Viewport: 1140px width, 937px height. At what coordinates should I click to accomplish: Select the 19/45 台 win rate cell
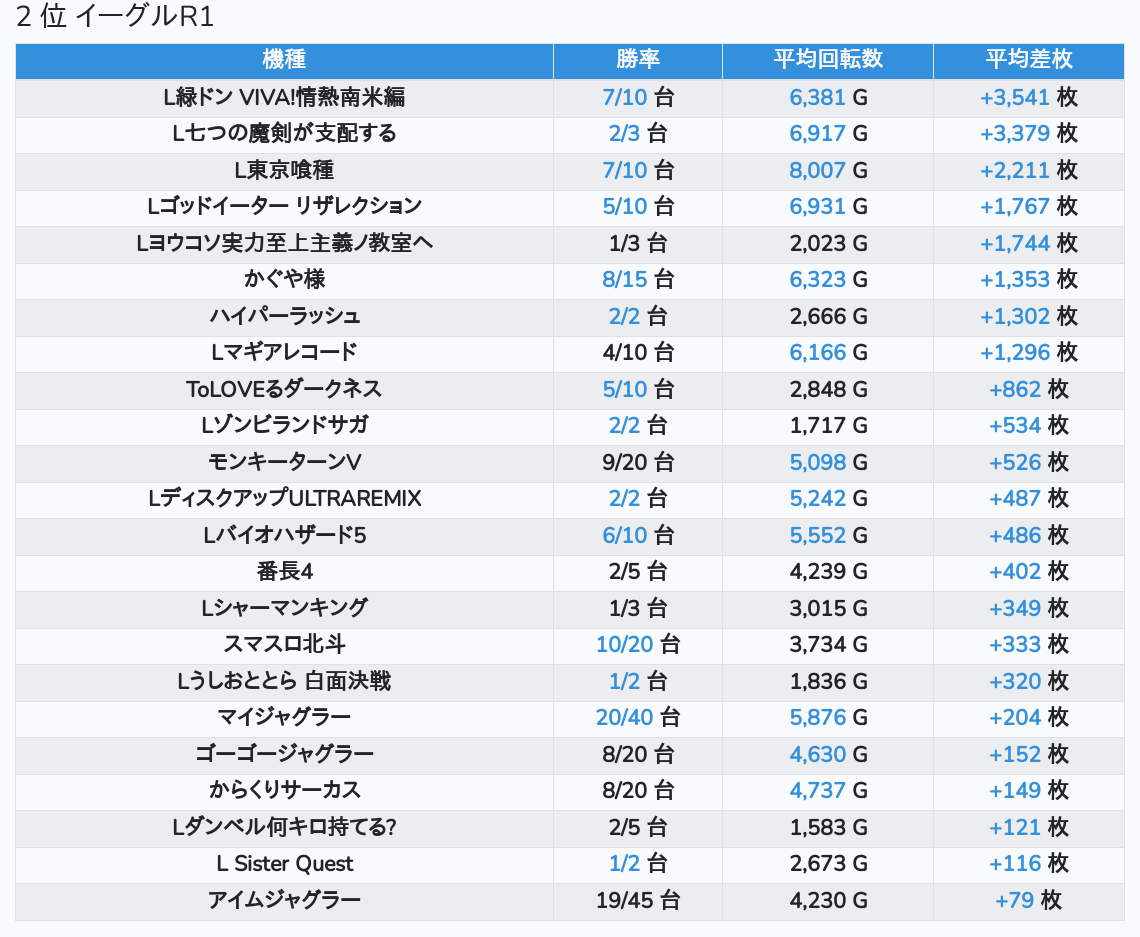(x=638, y=900)
